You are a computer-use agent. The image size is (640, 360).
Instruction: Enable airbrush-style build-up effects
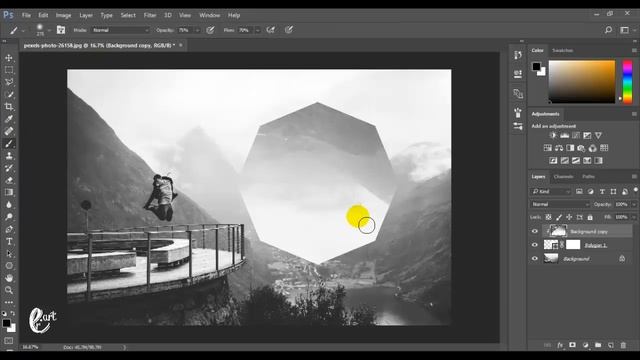tap(270, 30)
